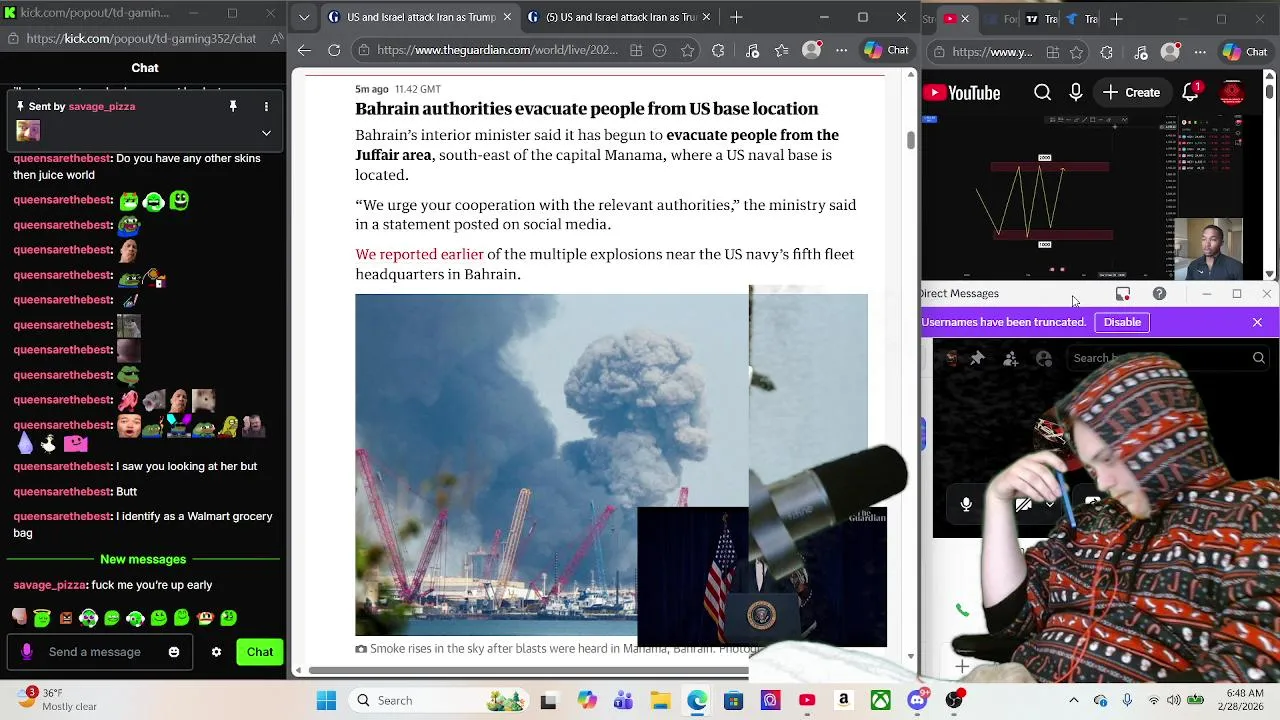Screen dimensions: 1280x720
Task: Dismiss the truncated usernames banner
Action: pyautogui.click(x=1257, y=322)
